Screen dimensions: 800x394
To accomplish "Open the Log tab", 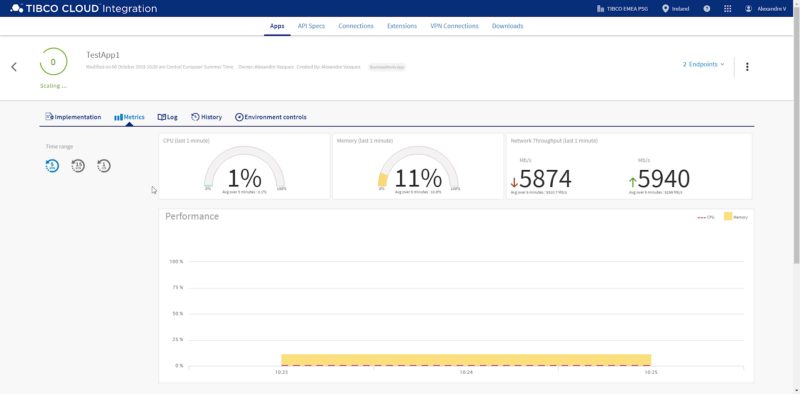I will coord(168,117).
